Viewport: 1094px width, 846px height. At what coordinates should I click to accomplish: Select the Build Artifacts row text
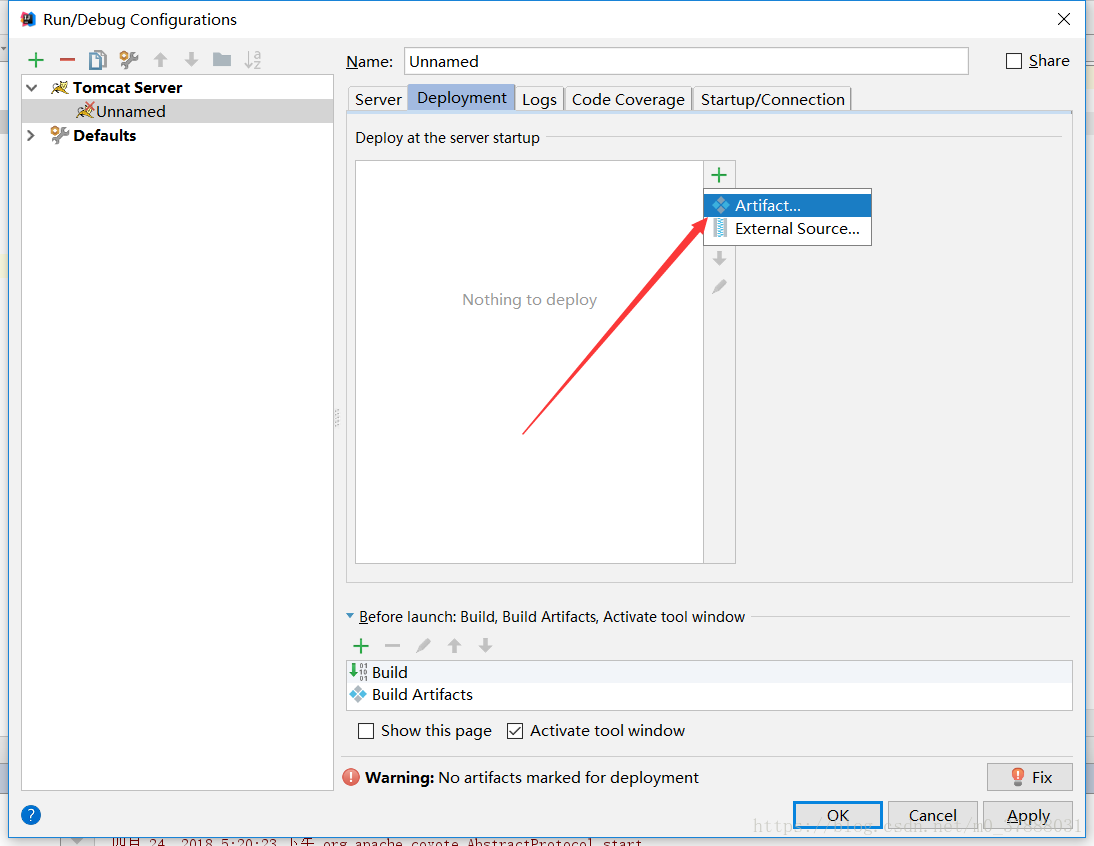(422, 695)
